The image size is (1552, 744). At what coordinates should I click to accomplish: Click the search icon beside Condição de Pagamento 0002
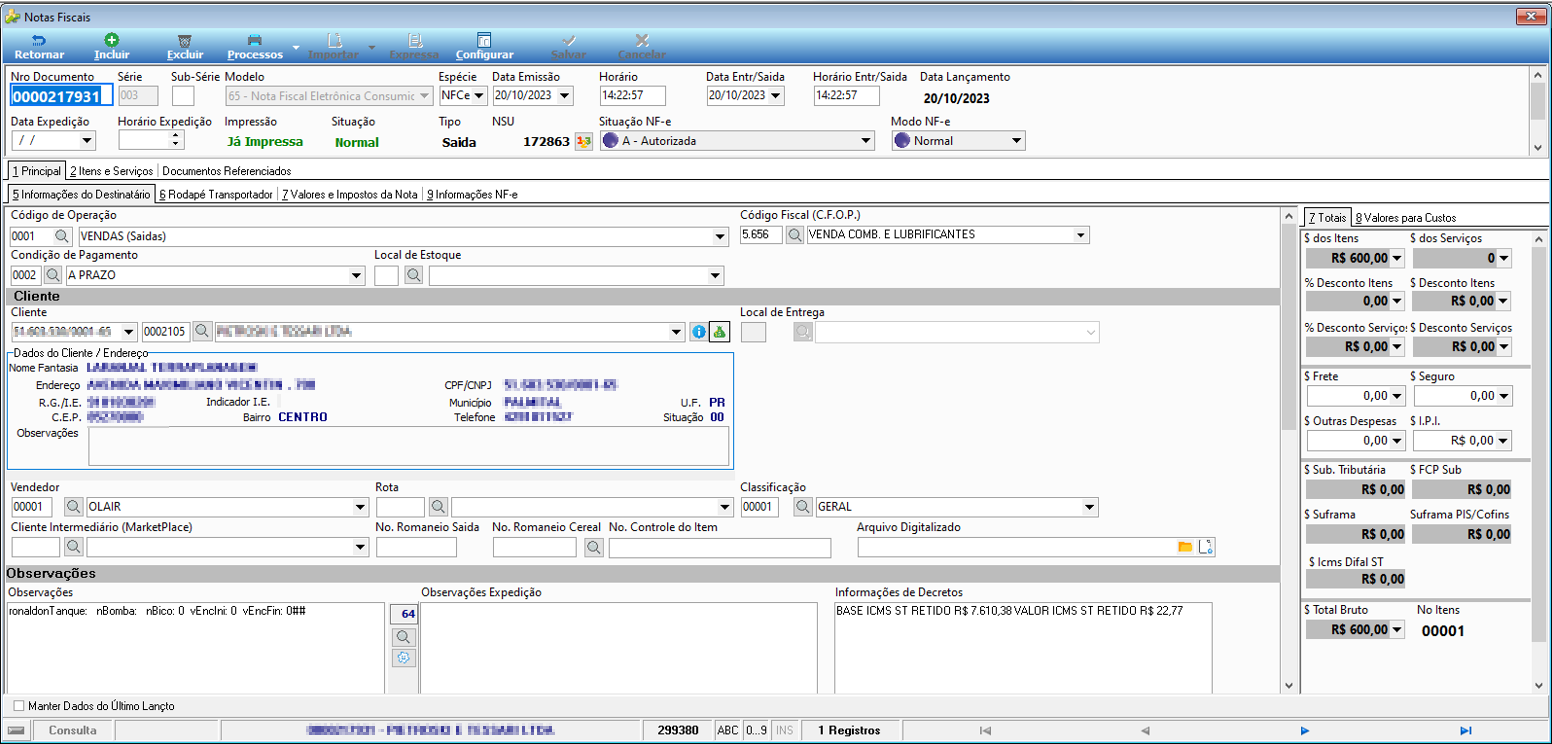(x=54, y=275)
